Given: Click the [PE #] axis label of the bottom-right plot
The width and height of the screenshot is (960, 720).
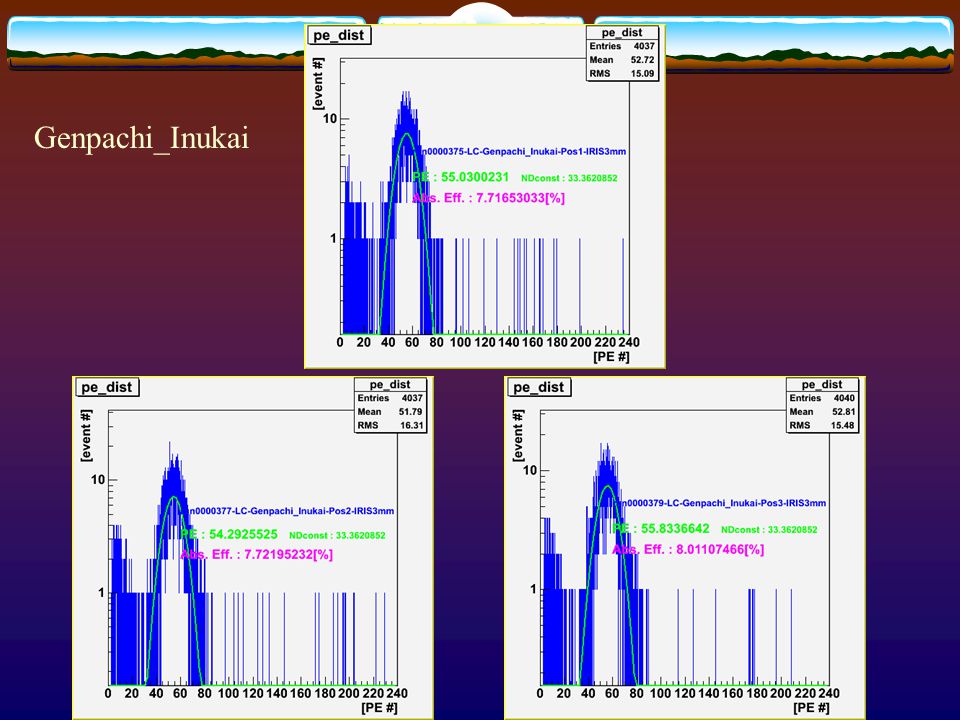Looking at the screenshot, I should [x=811, y=708].
